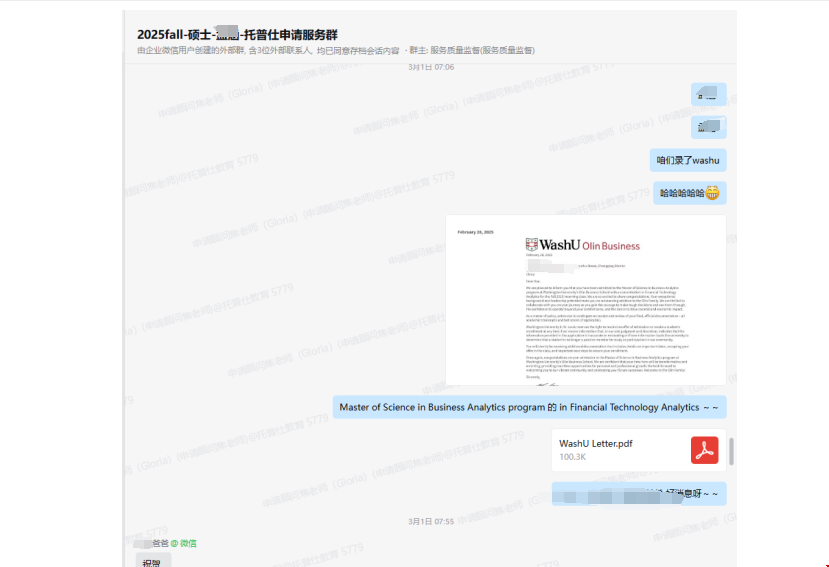Click the chat scrollbar thumb

tap(732, 451)
